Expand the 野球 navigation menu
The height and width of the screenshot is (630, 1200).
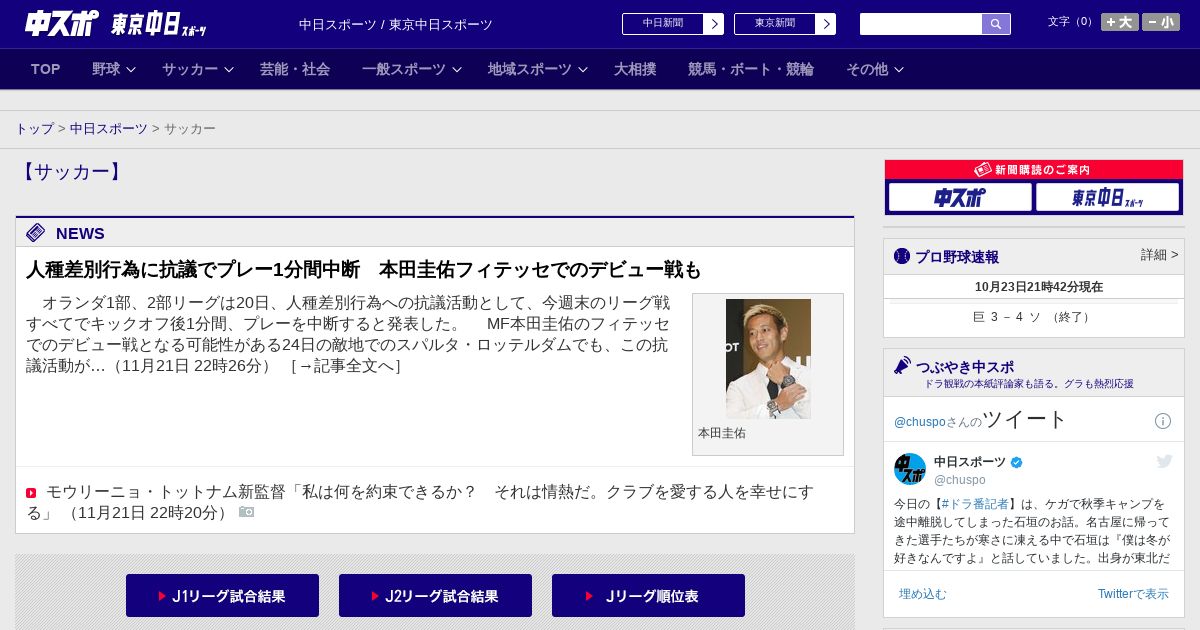point(113,69)
